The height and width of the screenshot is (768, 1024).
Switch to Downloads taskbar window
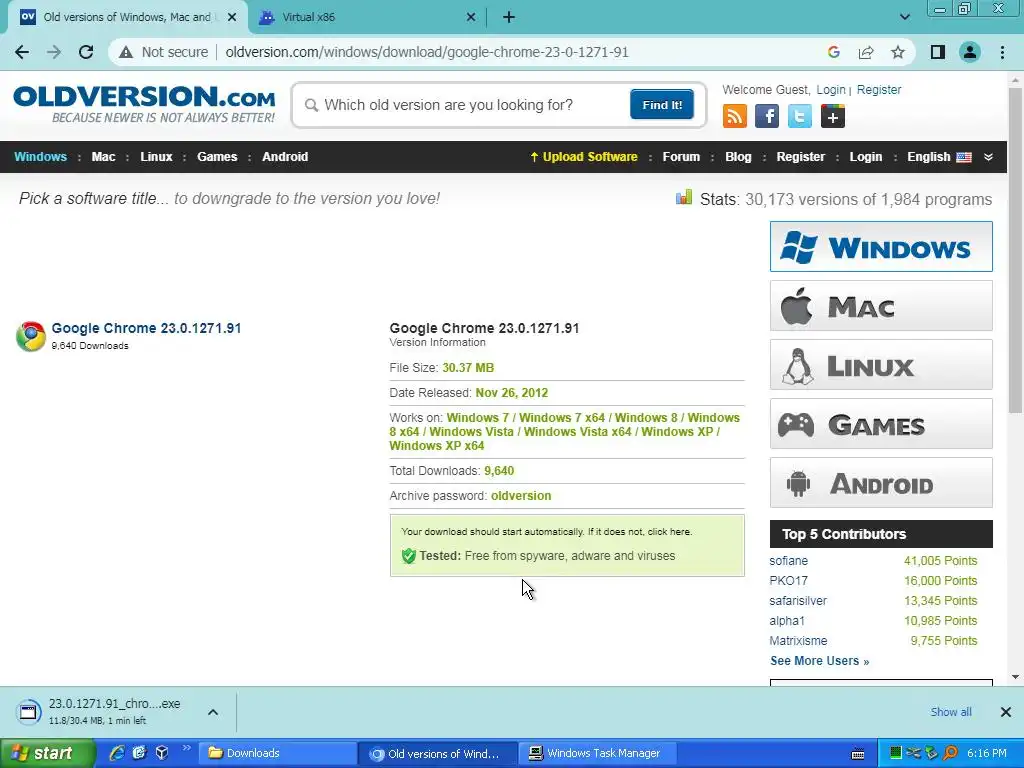278,754
